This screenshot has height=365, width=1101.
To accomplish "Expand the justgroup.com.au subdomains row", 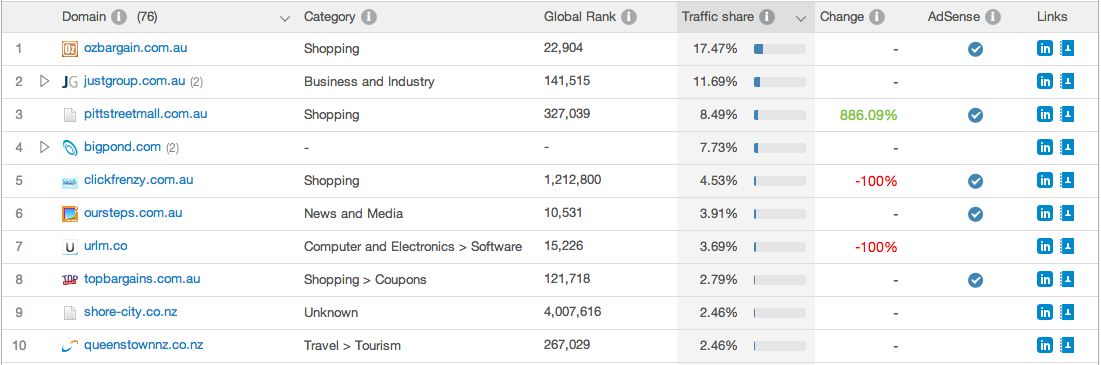I will tap(45, 81).
